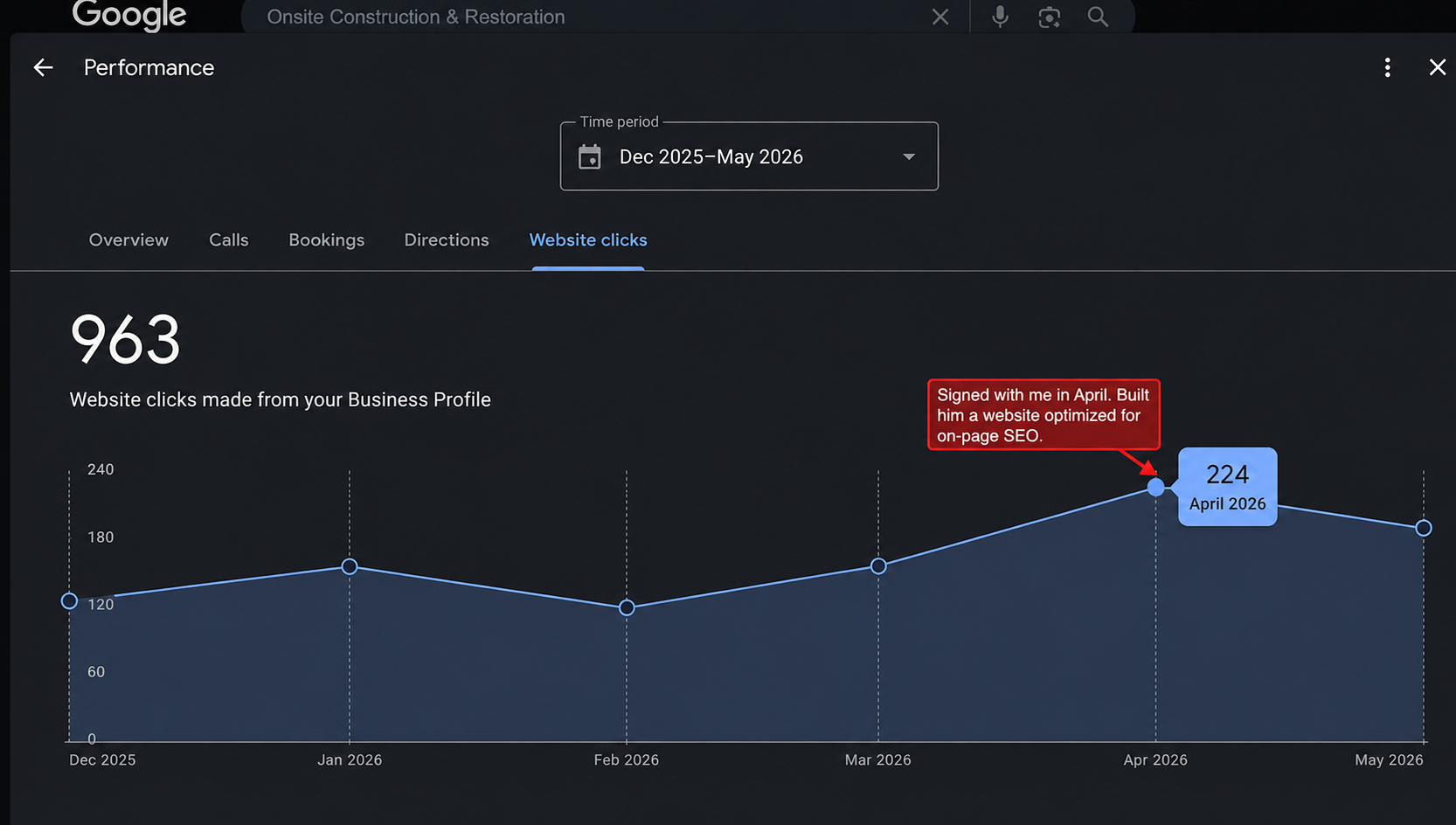Click the 240 y-axis value
The width and height of the screenshot is (1456, 825).
(101, 469)
